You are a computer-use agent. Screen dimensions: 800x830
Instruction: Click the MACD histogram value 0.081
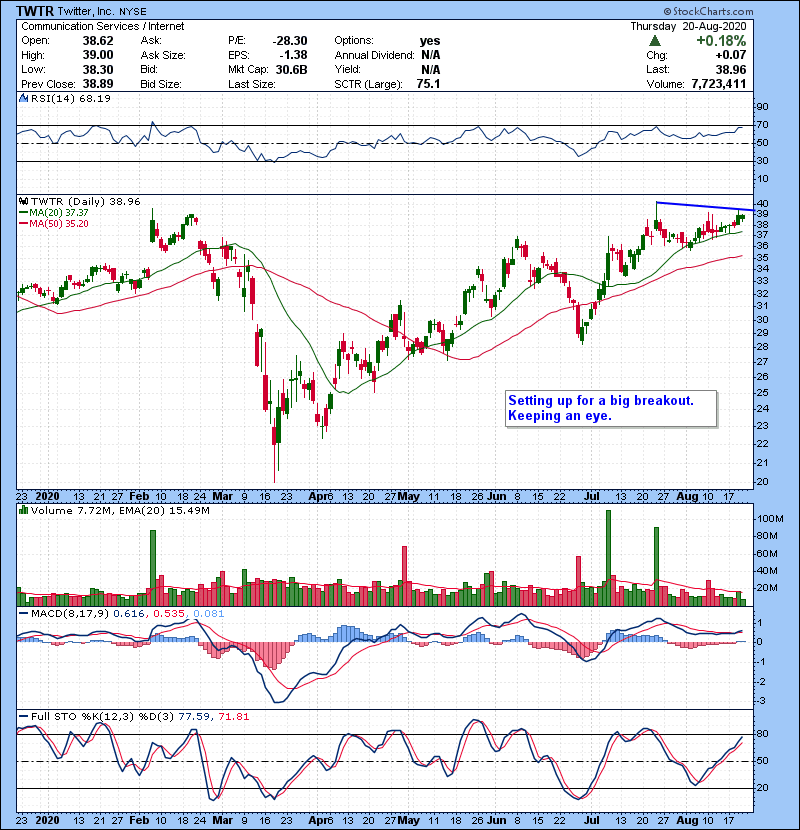pyautogui.click(x=209, y=614)
